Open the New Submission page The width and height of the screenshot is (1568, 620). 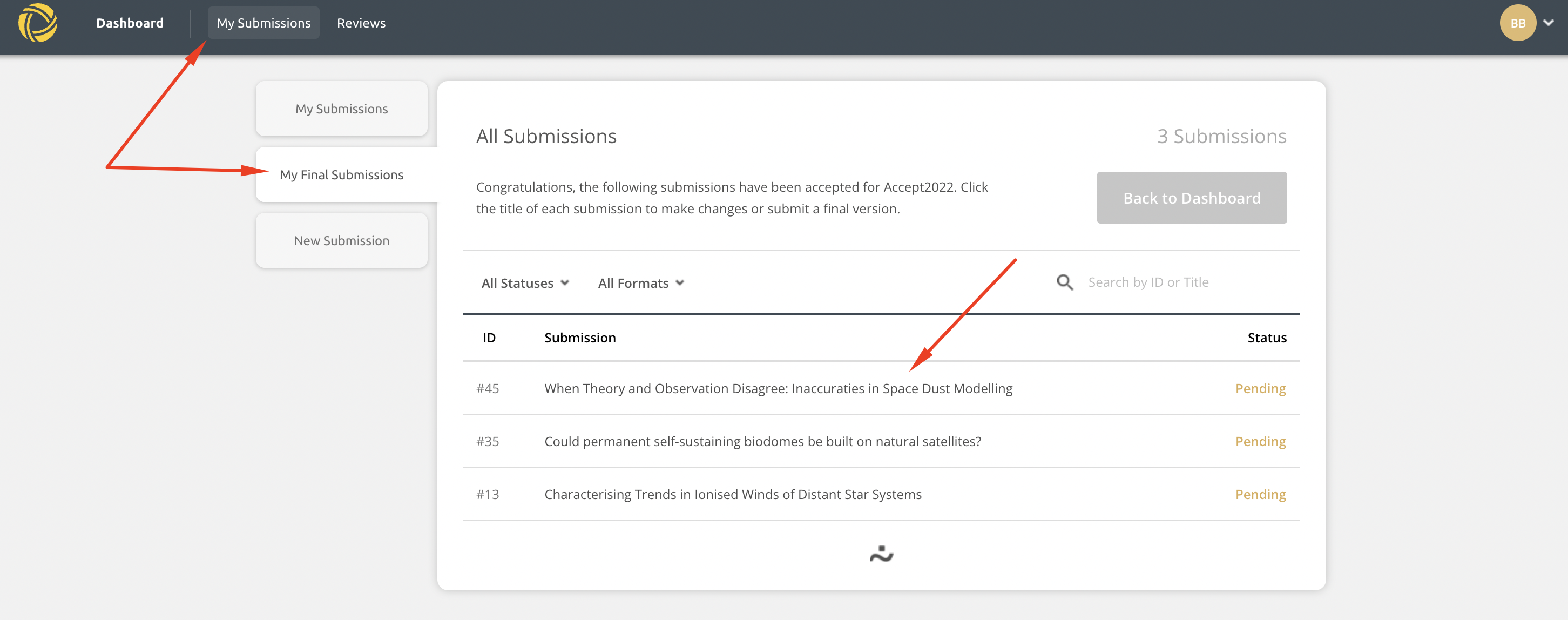point(341,240)
